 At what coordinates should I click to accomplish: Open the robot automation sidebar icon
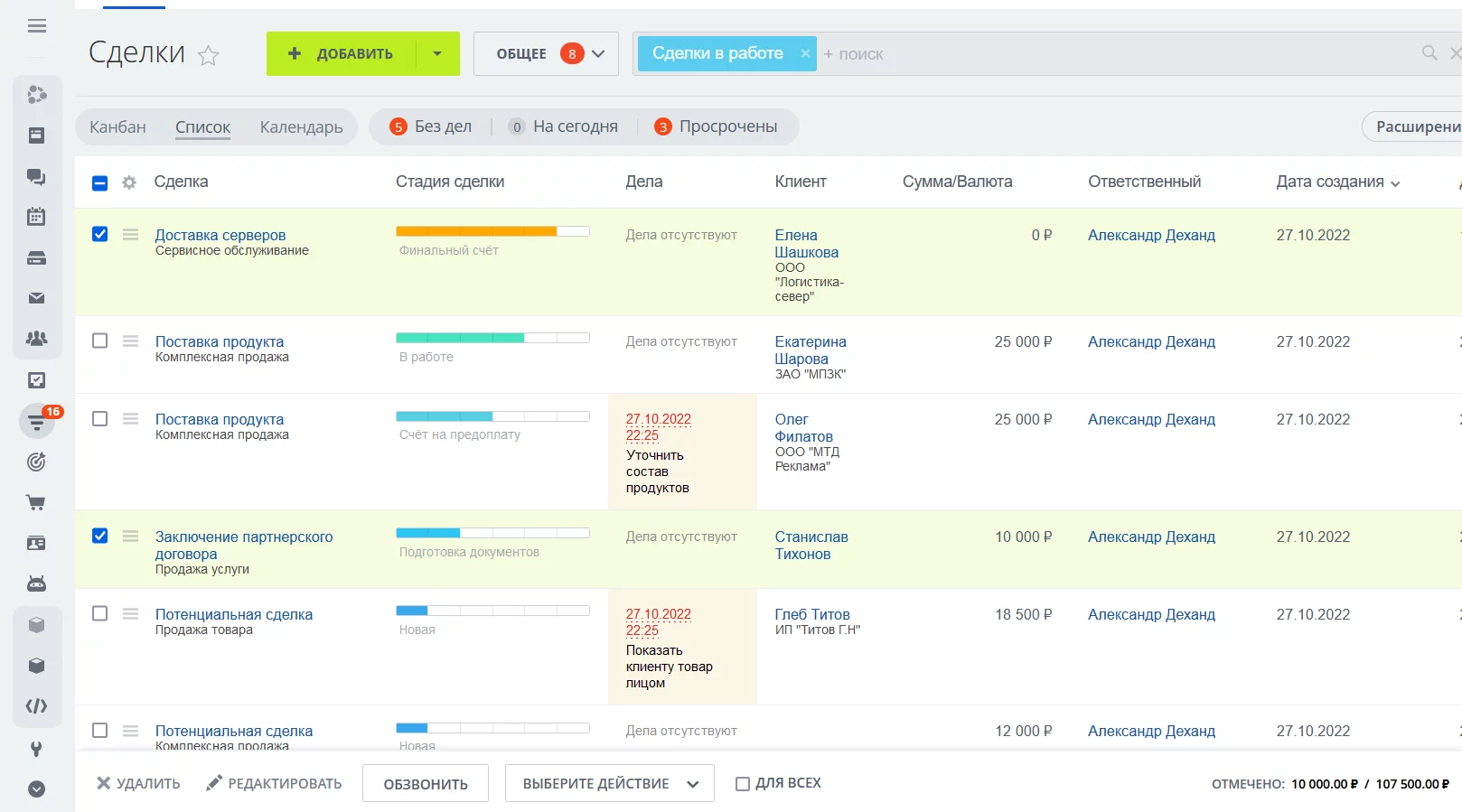[x=36, y=584]
